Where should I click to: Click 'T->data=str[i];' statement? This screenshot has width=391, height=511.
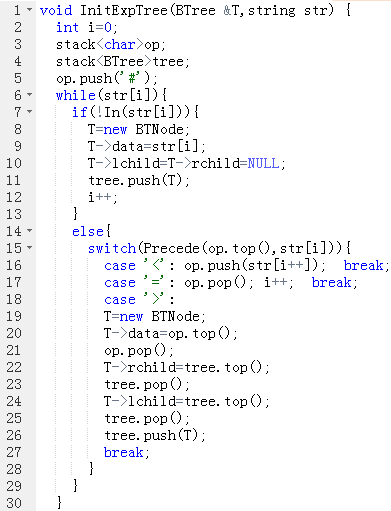147,146
